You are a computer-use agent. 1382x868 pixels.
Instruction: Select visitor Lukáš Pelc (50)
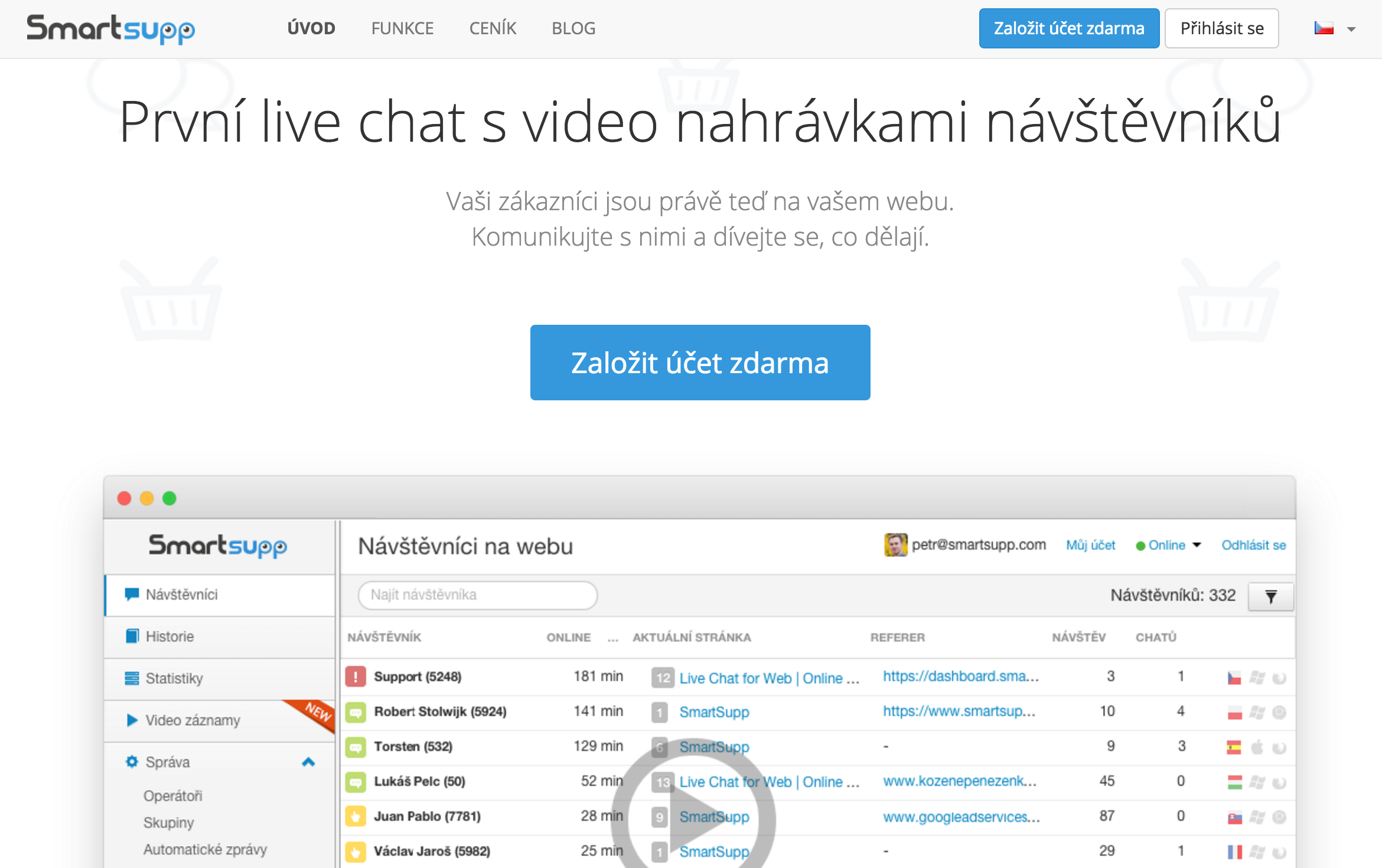click(x=419, y=781)
